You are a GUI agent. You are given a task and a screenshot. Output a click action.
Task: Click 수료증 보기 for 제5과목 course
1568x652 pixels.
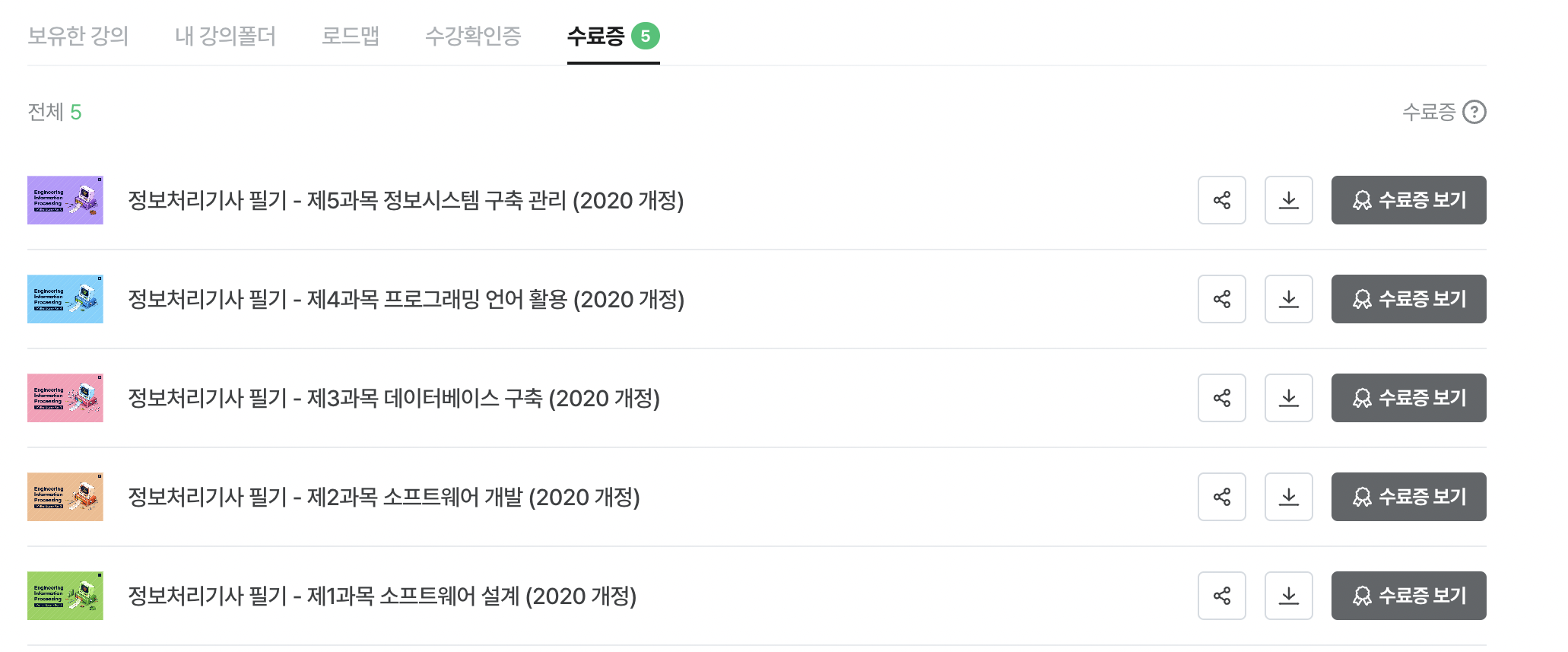(1408, 200)
